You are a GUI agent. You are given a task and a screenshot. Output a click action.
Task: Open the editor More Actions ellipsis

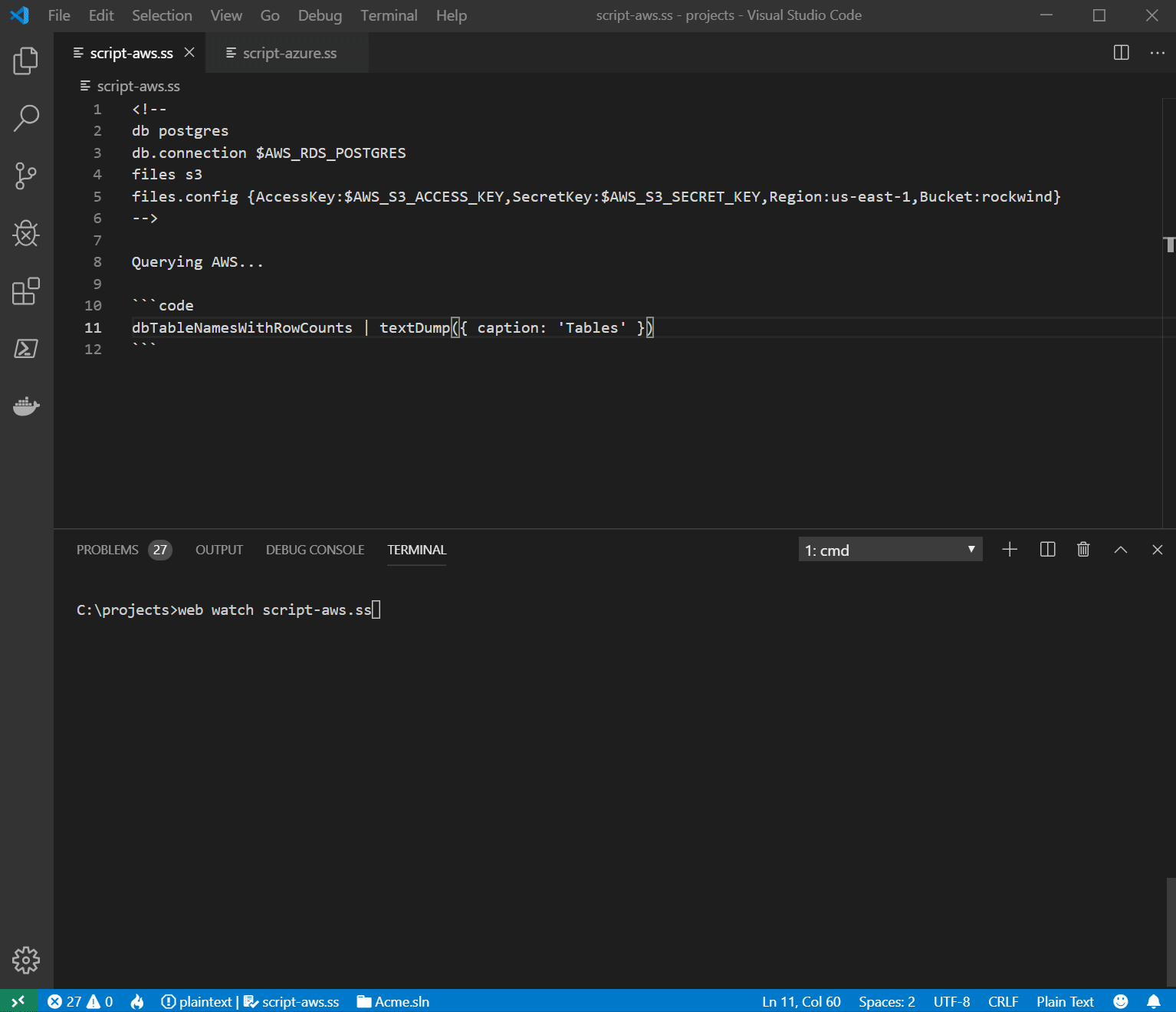[1157, 52]
